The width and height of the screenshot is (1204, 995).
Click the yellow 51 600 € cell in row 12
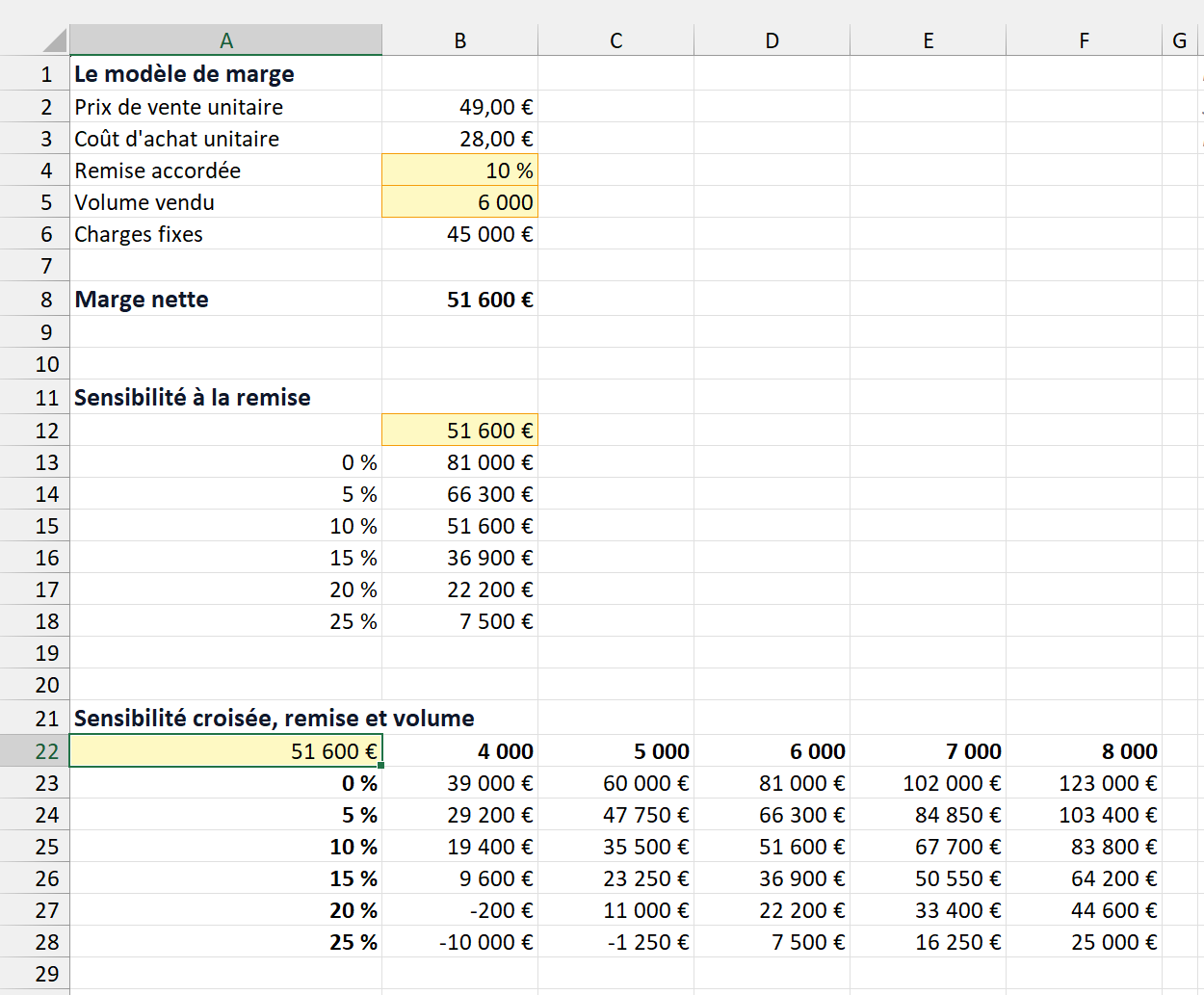pos(460,431)
